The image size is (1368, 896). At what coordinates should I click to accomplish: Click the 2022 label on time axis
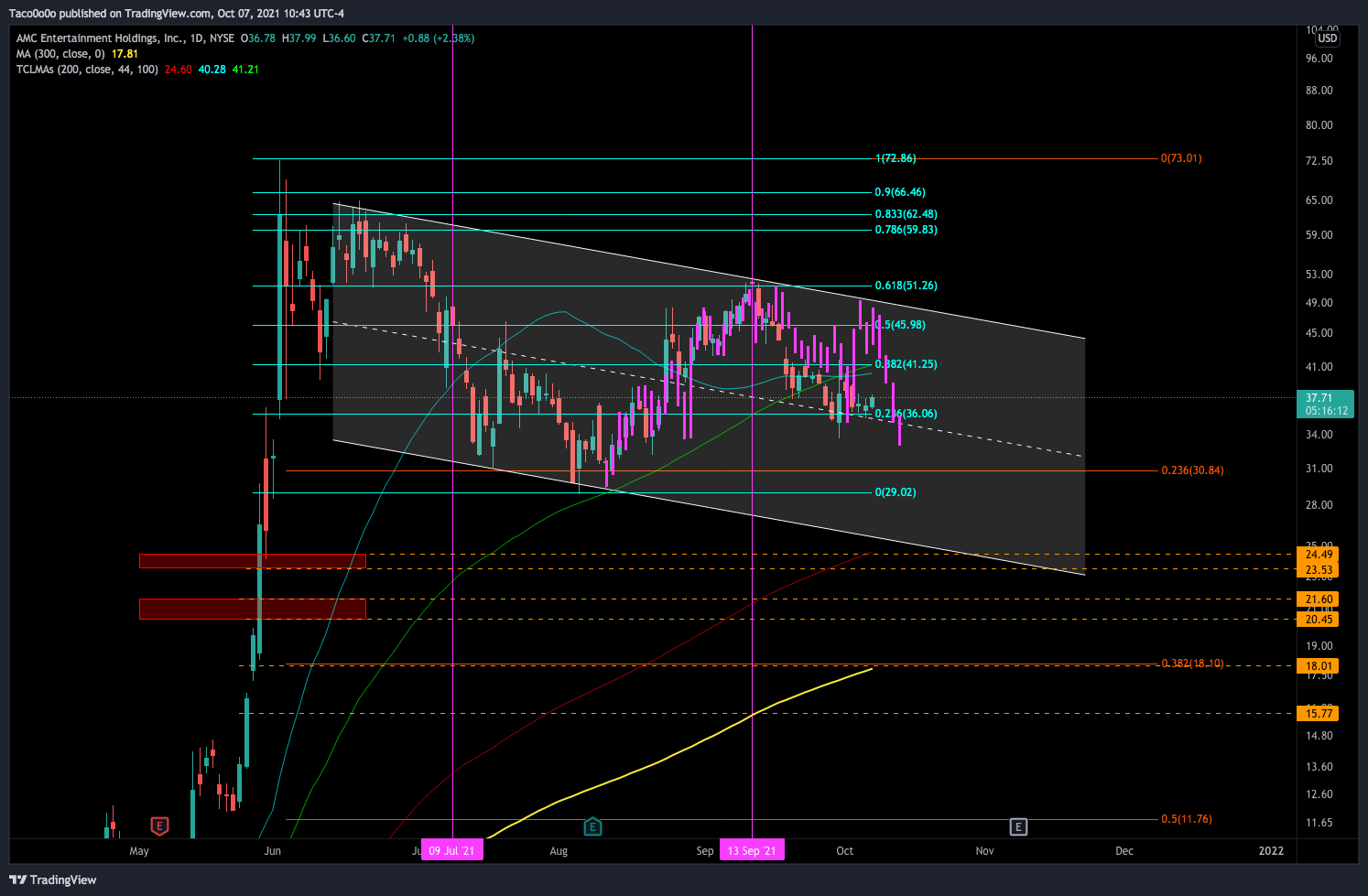[x=1271, y=850]
